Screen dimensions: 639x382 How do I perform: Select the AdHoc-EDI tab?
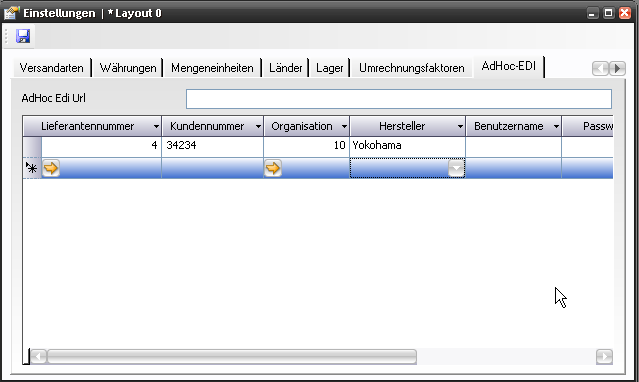pos(509,66)
